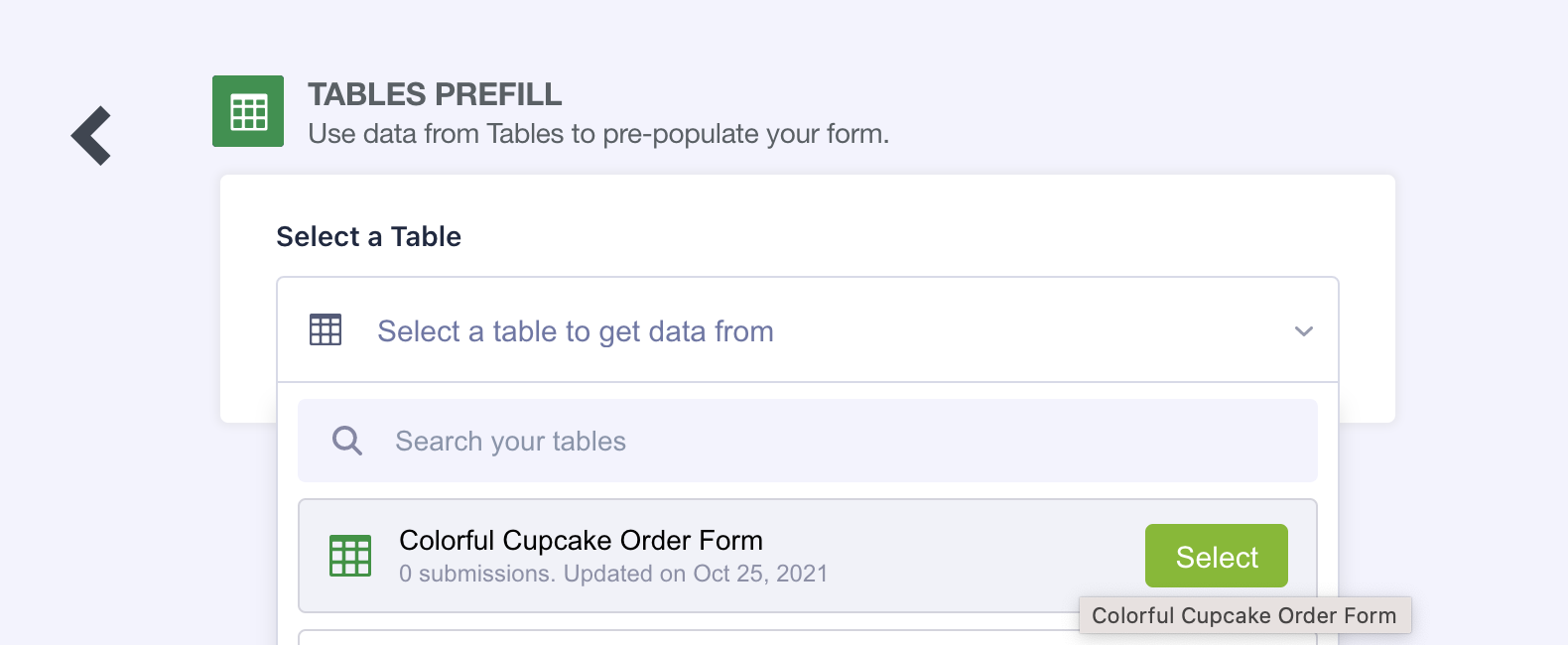This screenshot has height=645, width=1568.
Task: Click the "Select a Table" label
Action: tap(368, 236)
